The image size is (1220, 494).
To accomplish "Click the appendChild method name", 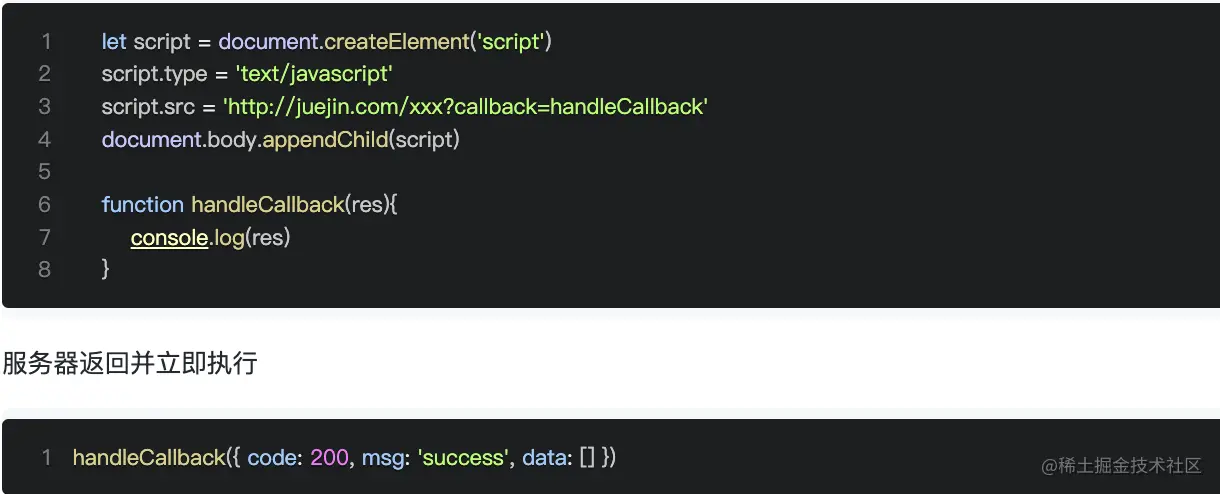I will tap(325, 139).
